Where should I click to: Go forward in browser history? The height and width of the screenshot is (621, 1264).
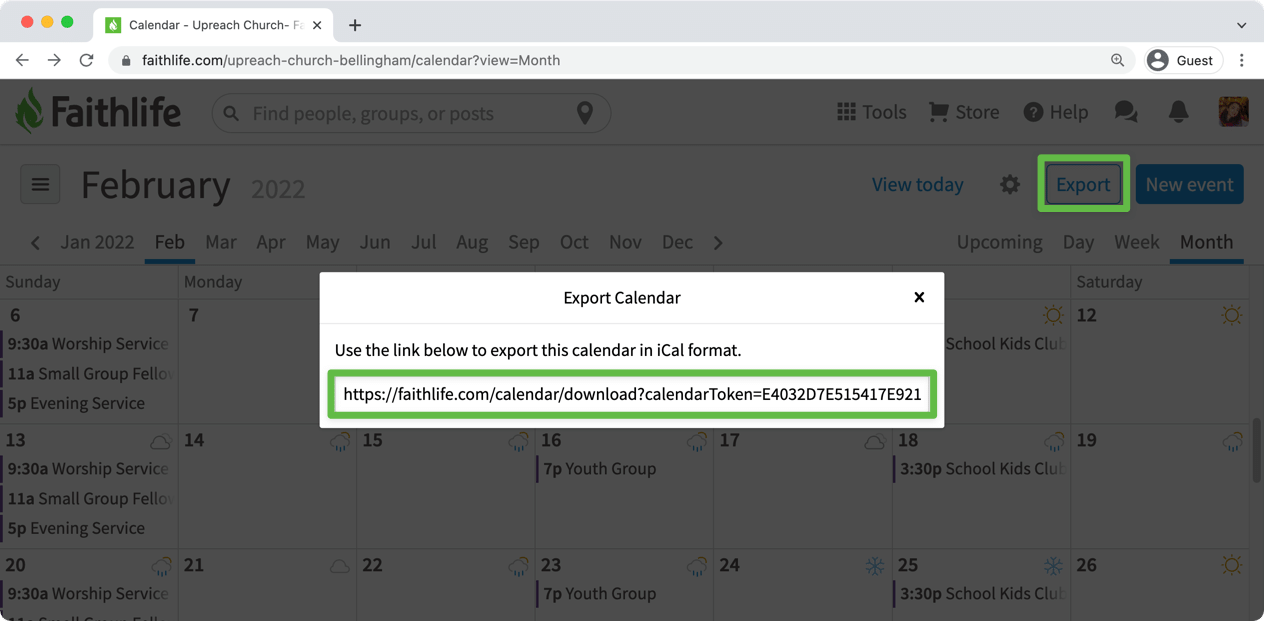(x=54, y=60)
